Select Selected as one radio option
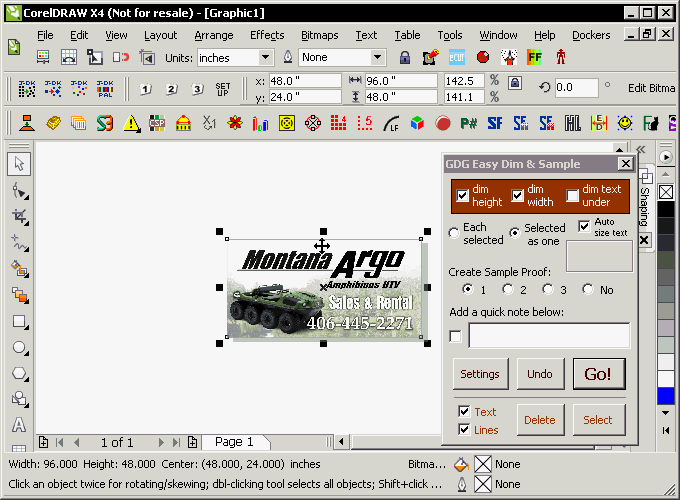 pyautogui.click(x=515, y=233)
